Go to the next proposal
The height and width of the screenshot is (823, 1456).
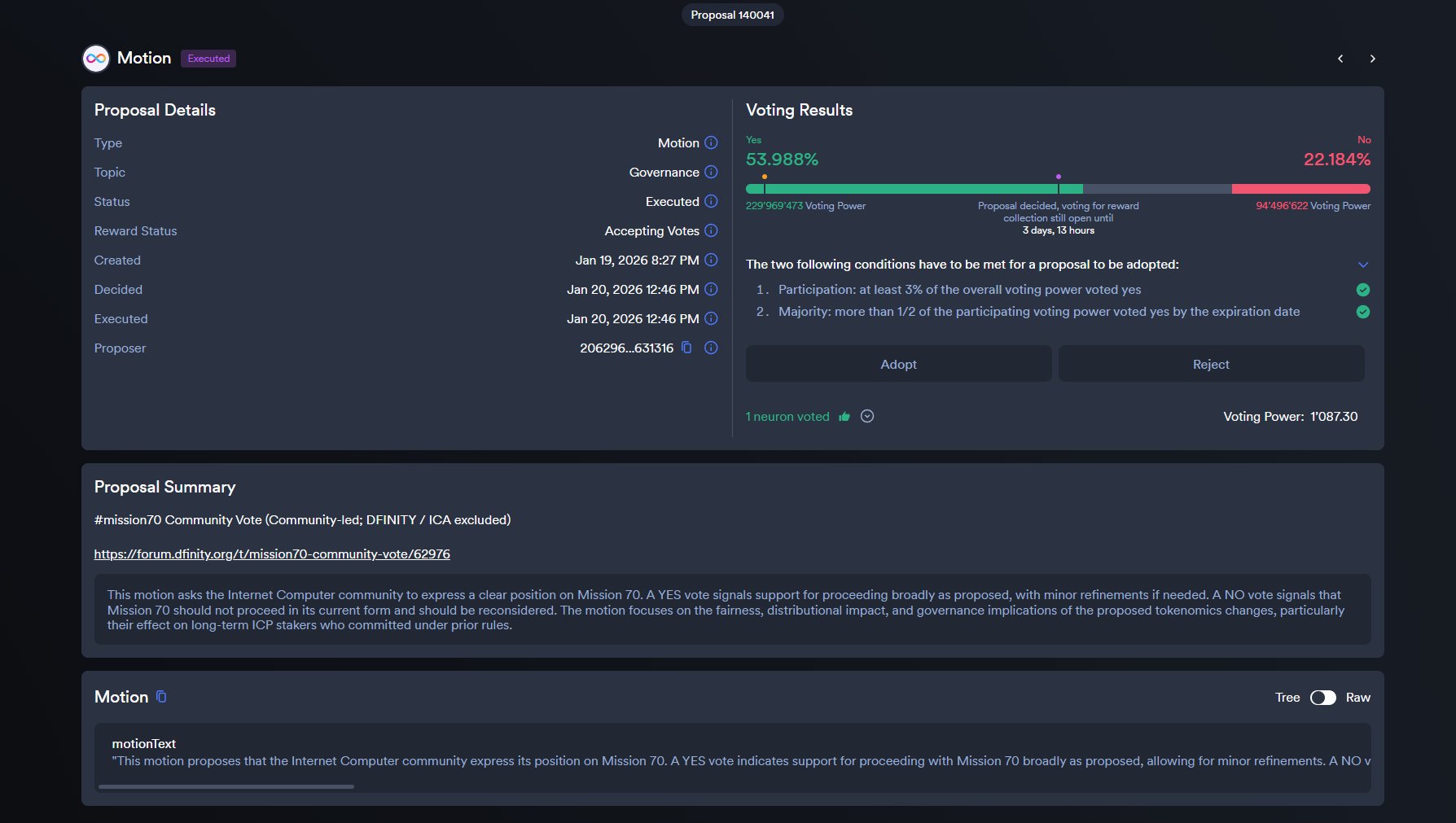(1373, 59)
